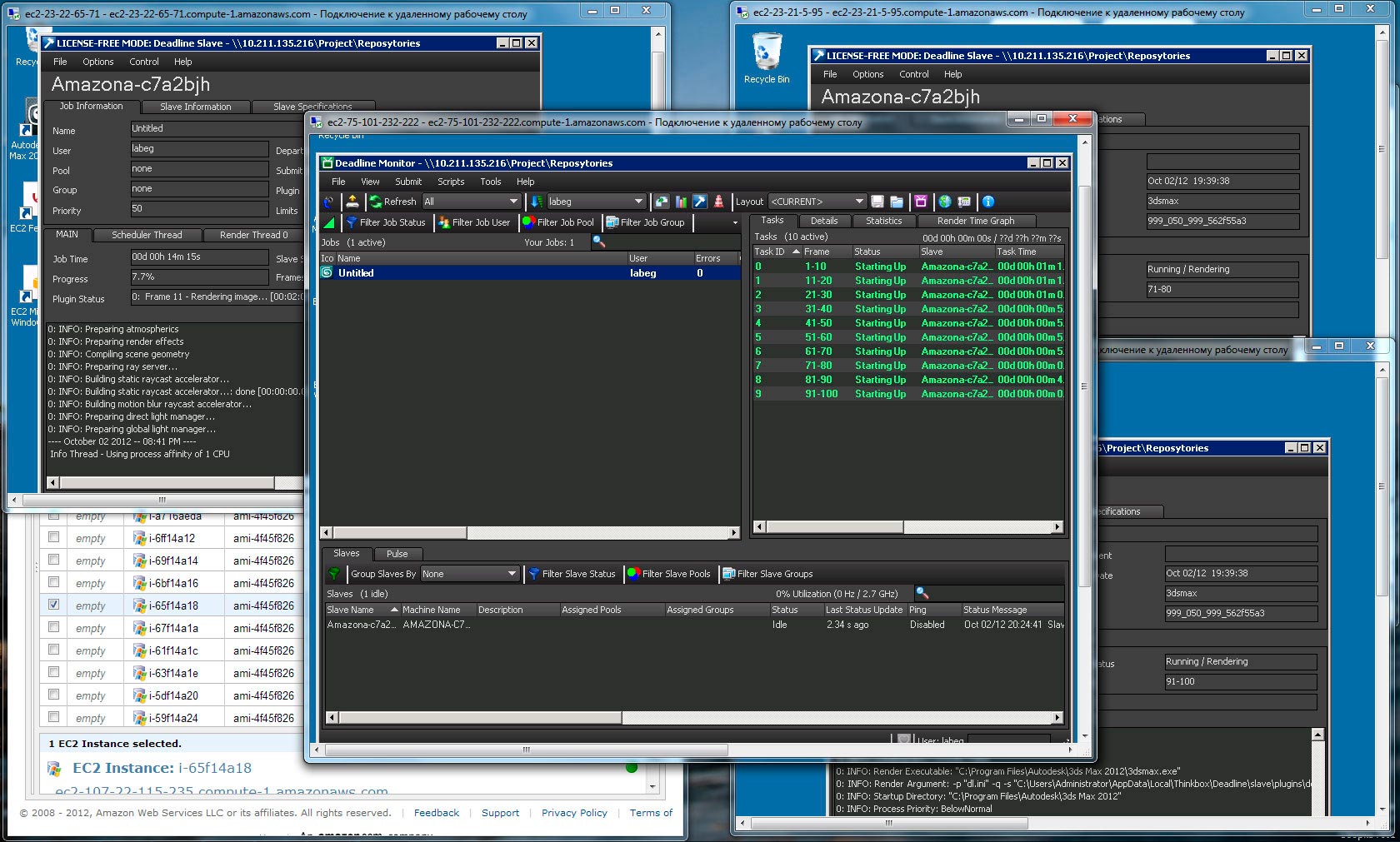Screen dimensions: 1400x842
Task: Click the globe icon in Monitor toolbar
Action: [944, 202]
